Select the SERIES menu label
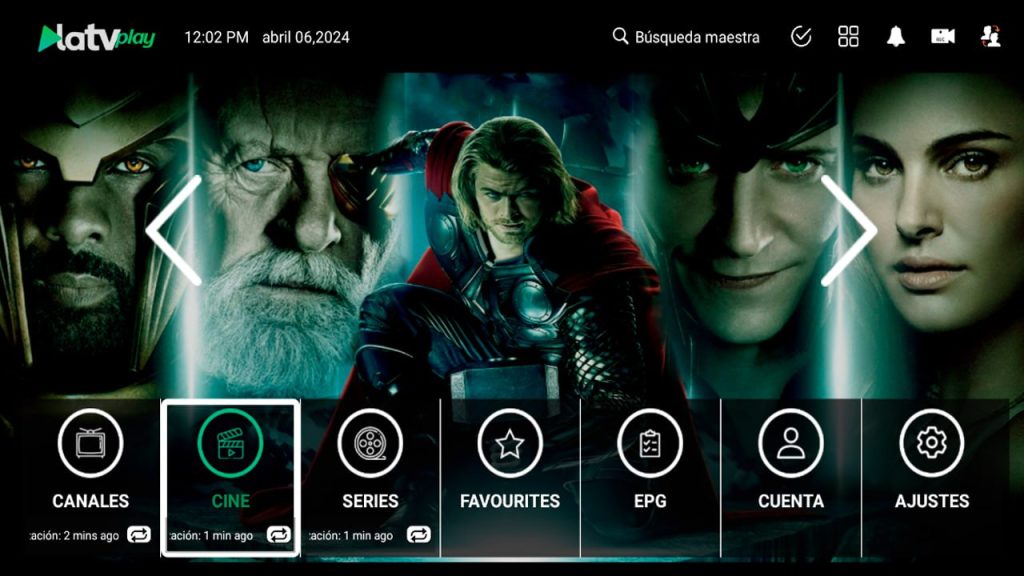The image size is (1024, 576). pos(370,501)
